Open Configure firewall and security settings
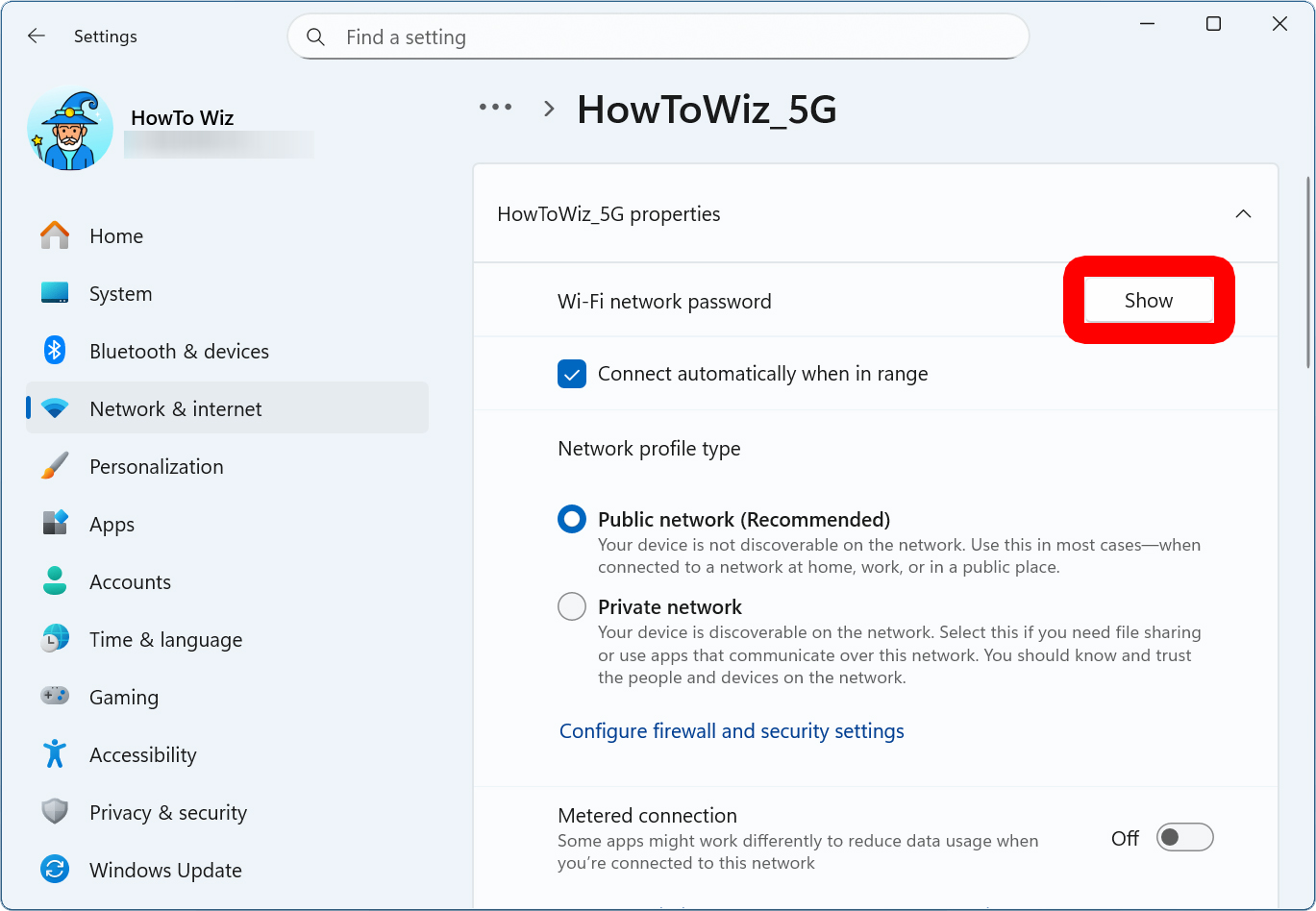 tap(732, 731)
